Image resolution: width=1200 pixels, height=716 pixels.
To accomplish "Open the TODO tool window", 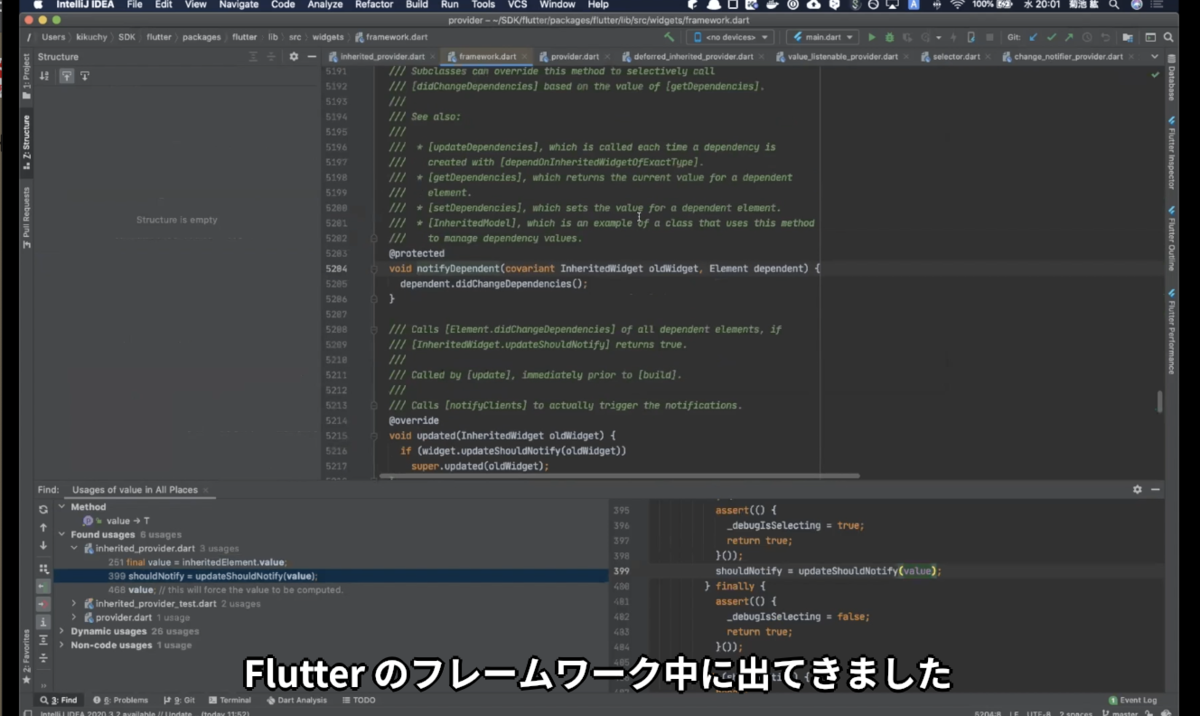I will tap(358, 700).
